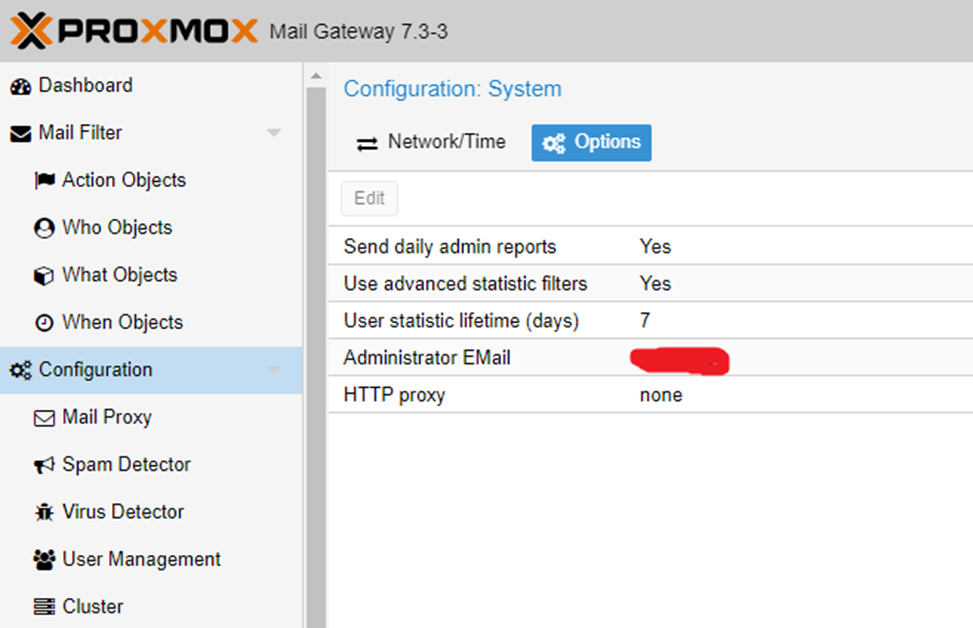This screenshot has width=973, height=628.
Task: Click the Configuration: System heading
Action: click(x=452, y=89)
